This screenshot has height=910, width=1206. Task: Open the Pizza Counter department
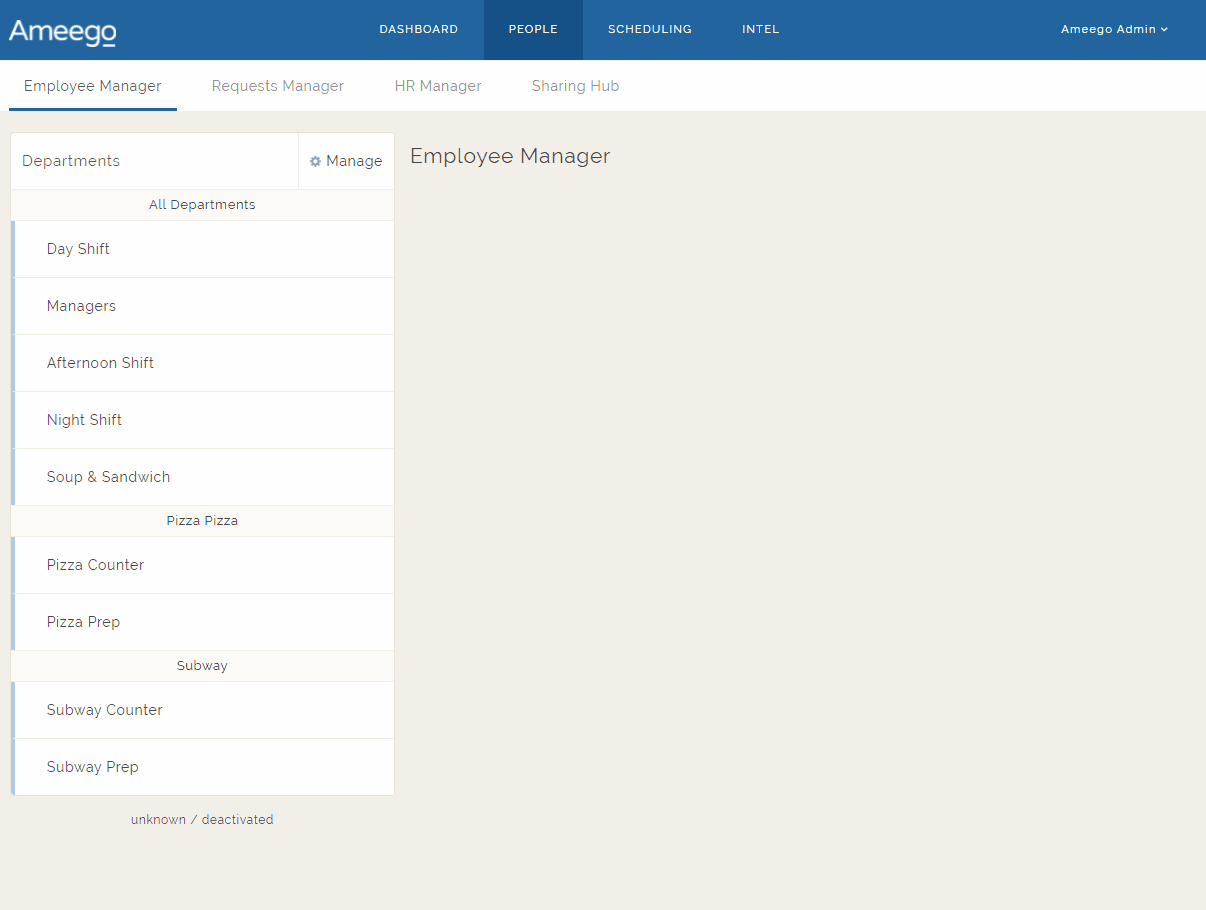pyautogui.click(x=95, y=565)
